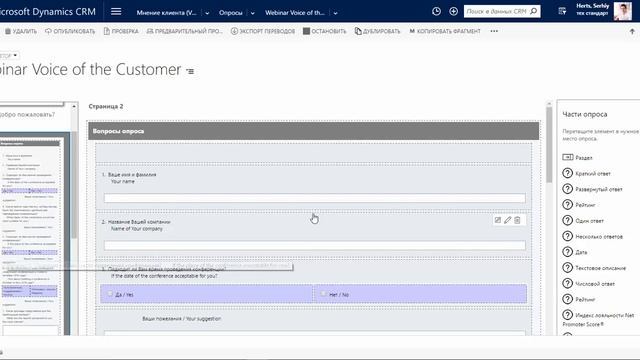Check the Да / Yes checkbox

tap(110, 293)
